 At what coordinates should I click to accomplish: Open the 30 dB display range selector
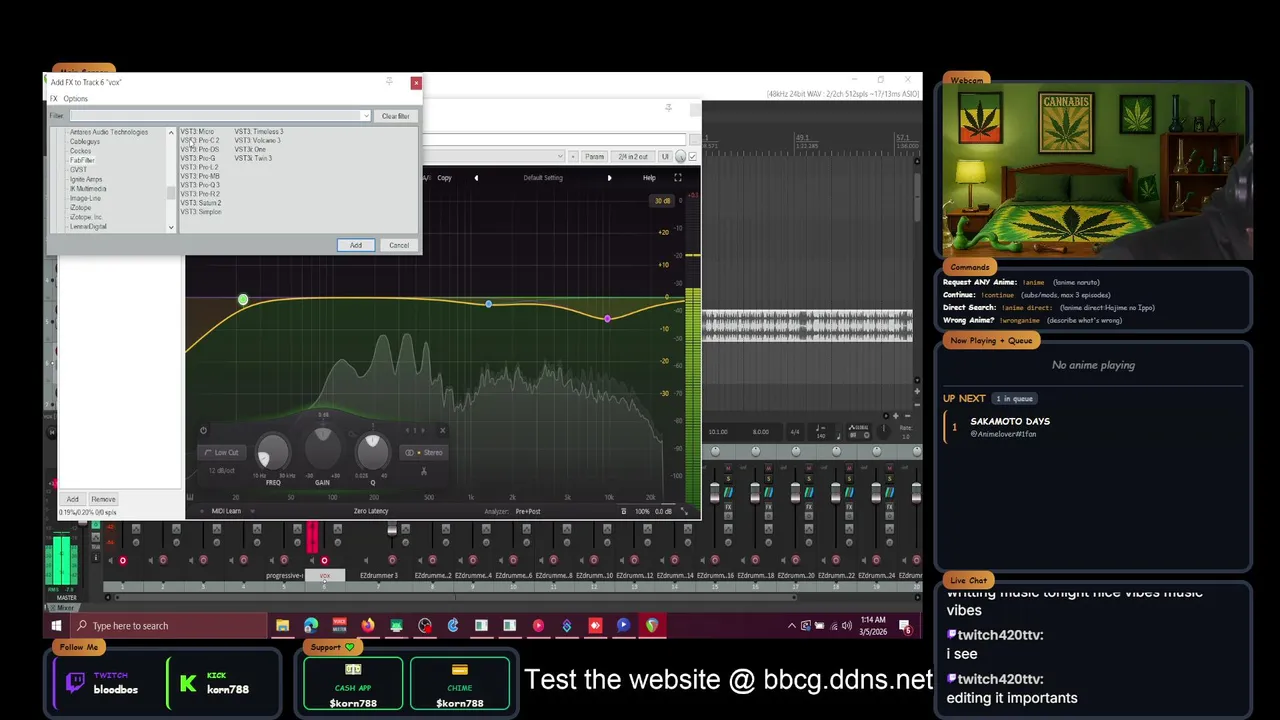click(662, 201)
